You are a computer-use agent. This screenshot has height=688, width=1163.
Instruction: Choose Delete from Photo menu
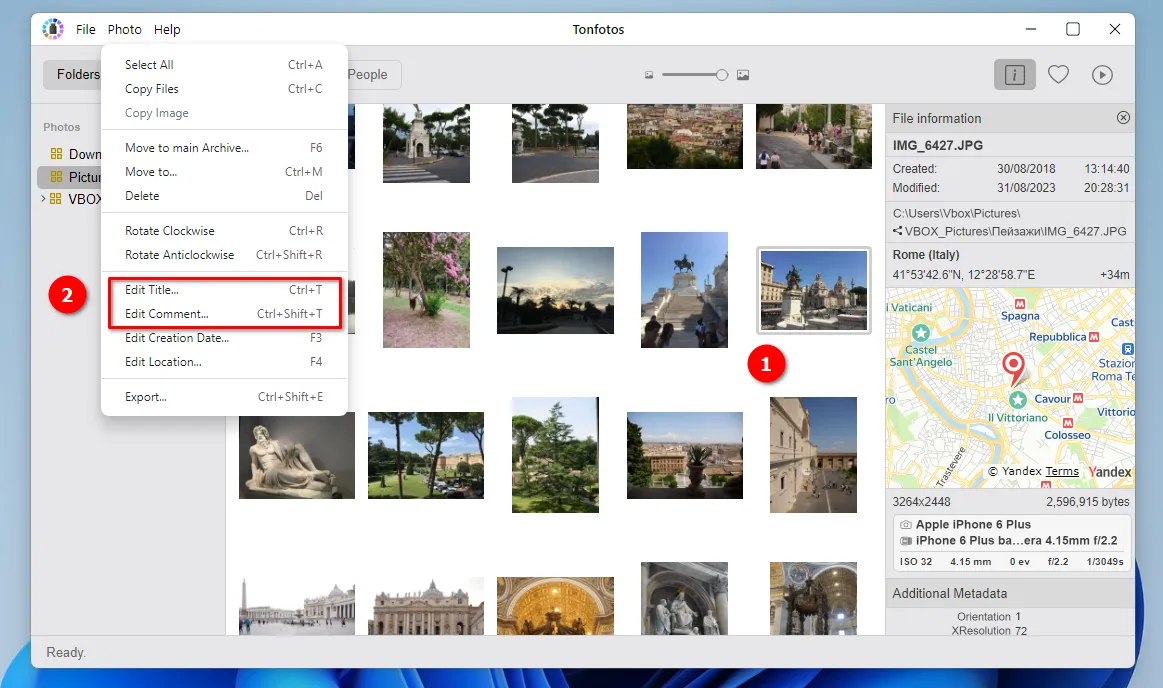pyautogui.click(x=224, y=196)
